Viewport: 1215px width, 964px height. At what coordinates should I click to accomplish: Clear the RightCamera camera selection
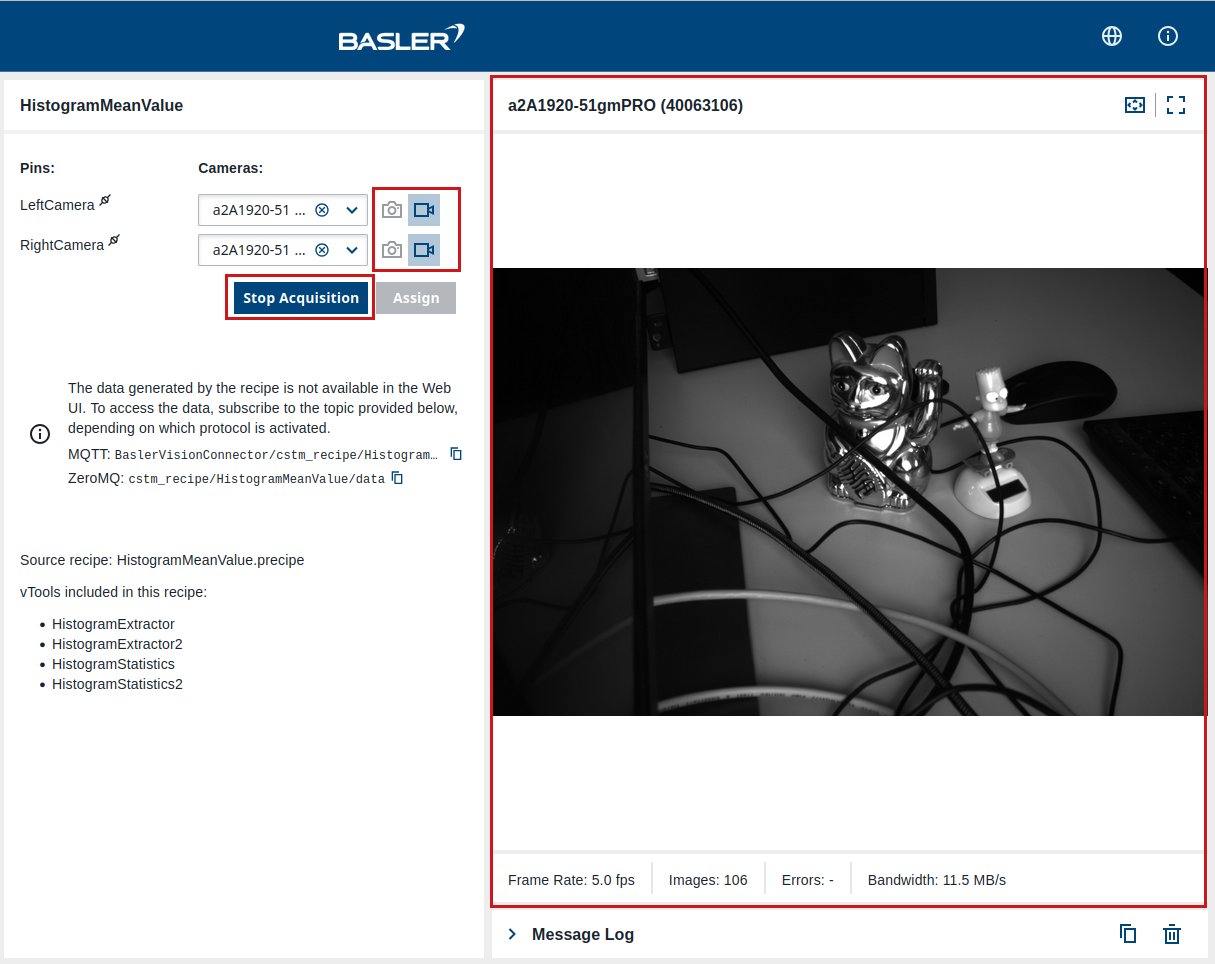pos(322,250)
